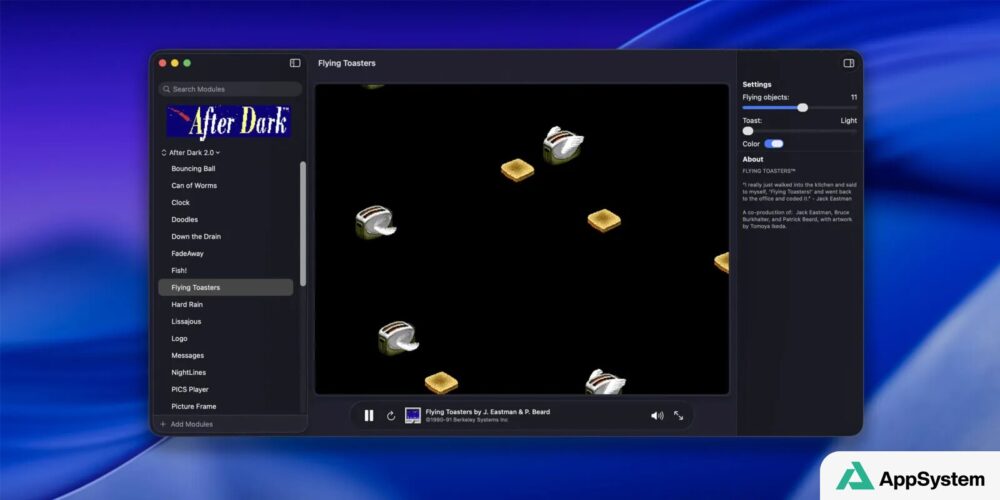Click the Add Modules button
This screenshot has height=500, width=1000.
[186, 424]
